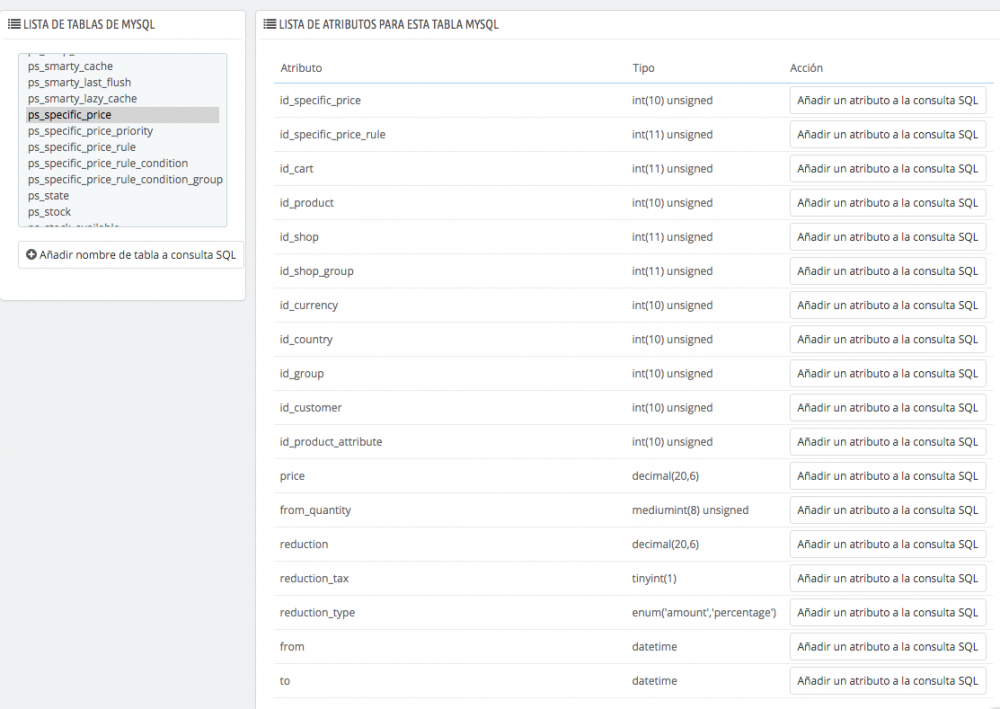Add the id_product attribute to the SQL query
The width and height of the screenshot is (1000, 709).
coord(888,202)
